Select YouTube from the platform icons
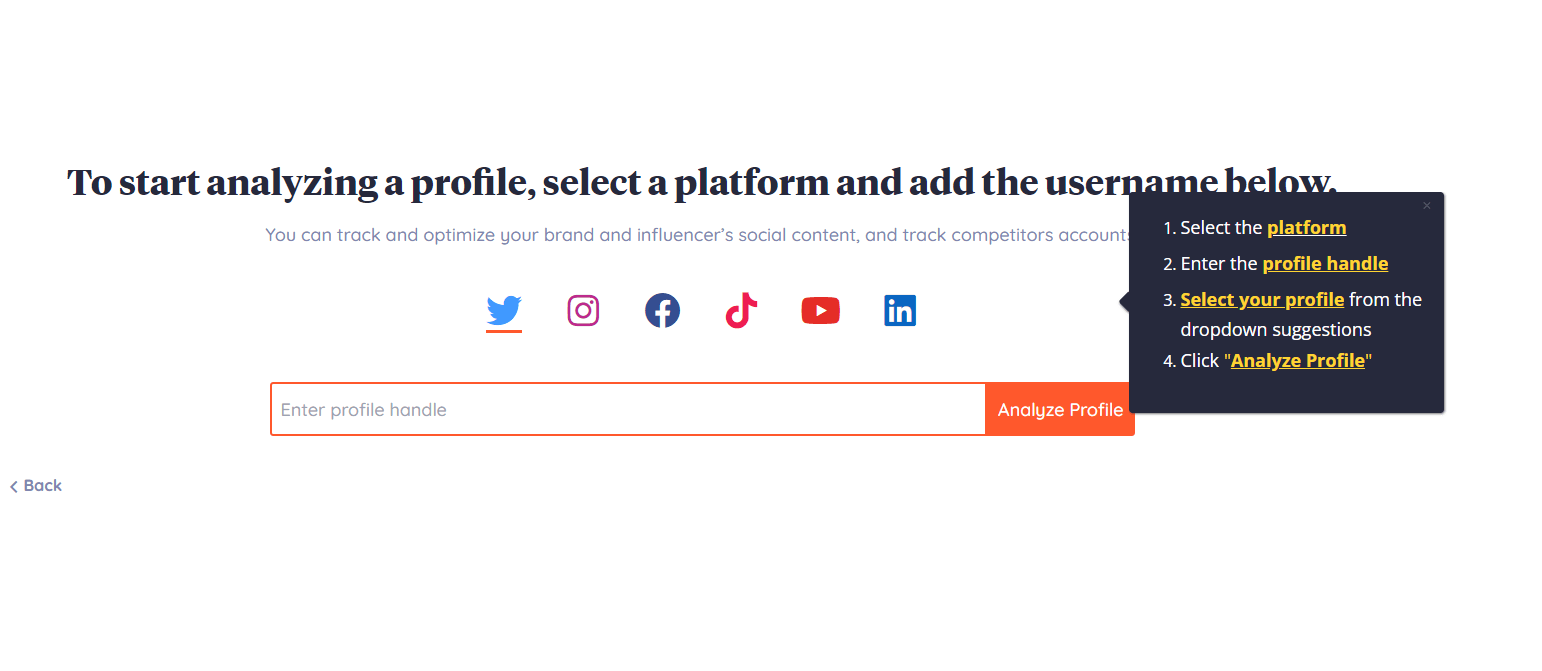 click(x=820, y=310)
